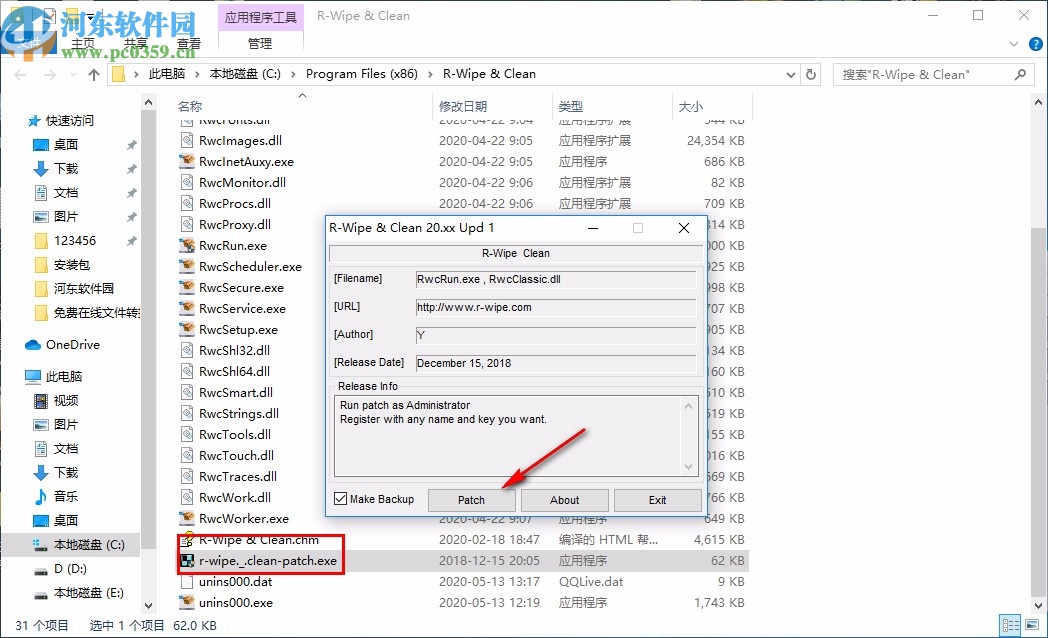Select unins000.dat file icon
The height and width of the screenshot is (638, 1048).
click(x=187, y=581)
